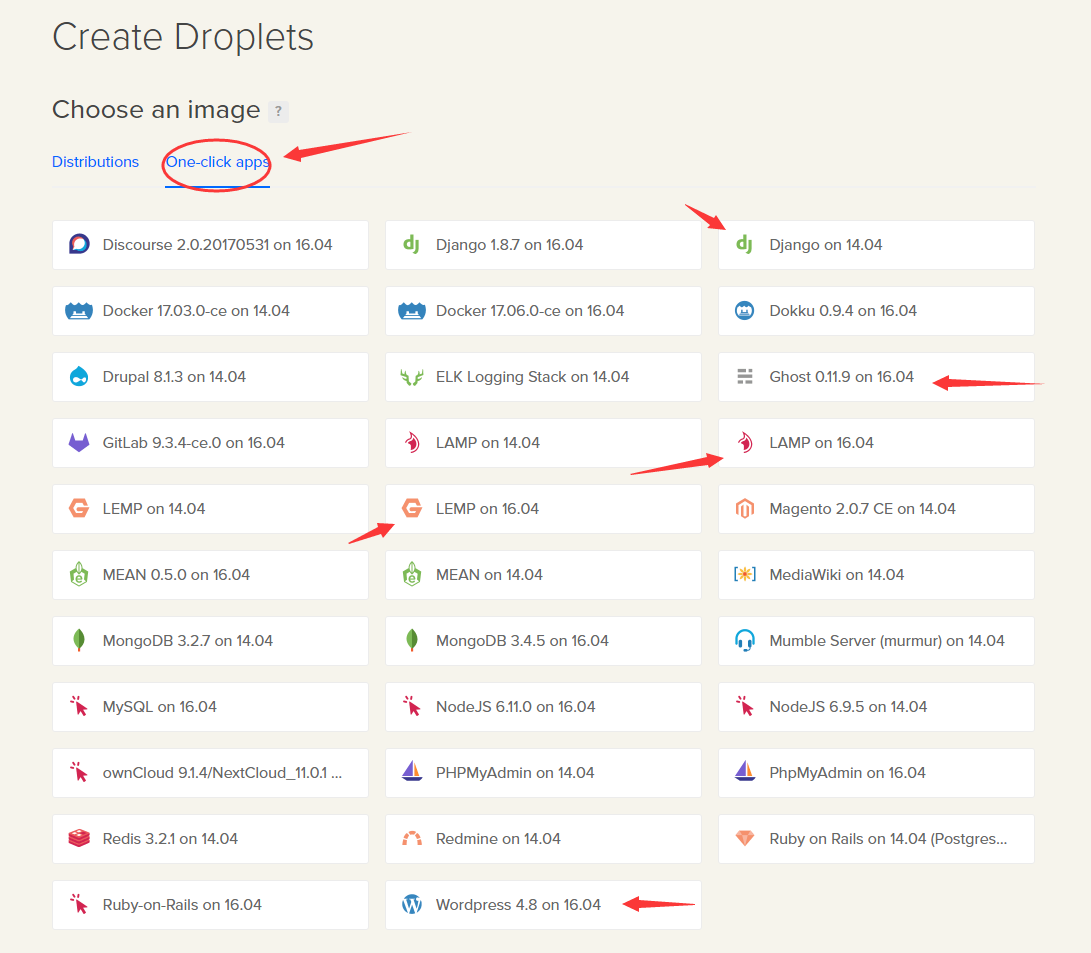Click the MEAN 0.5.0 logo icon
Screen dimensions: 1091x953
pyautogui.click(x=79, y=574)
